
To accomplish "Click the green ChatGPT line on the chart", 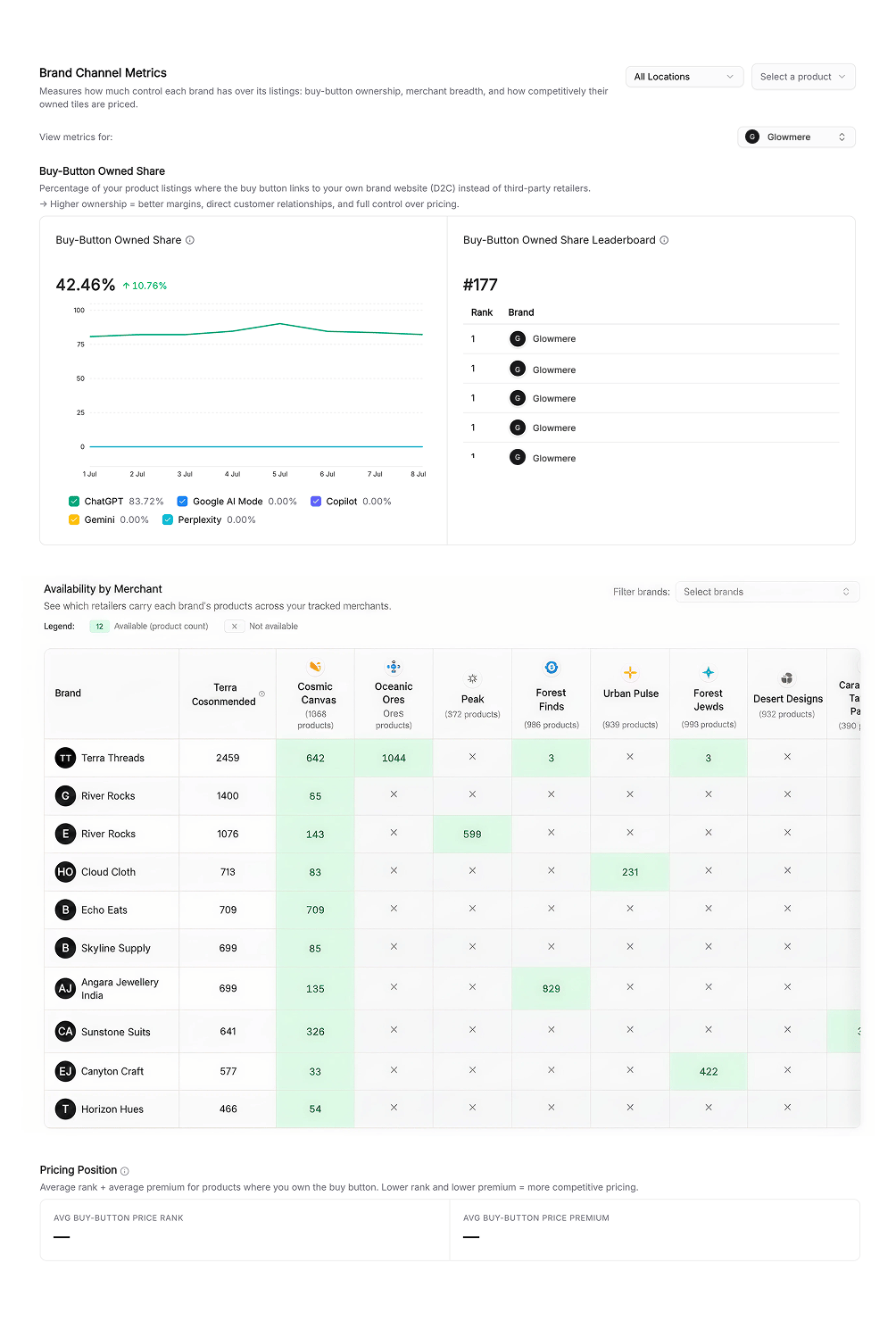I will click(x=256, y=329).
